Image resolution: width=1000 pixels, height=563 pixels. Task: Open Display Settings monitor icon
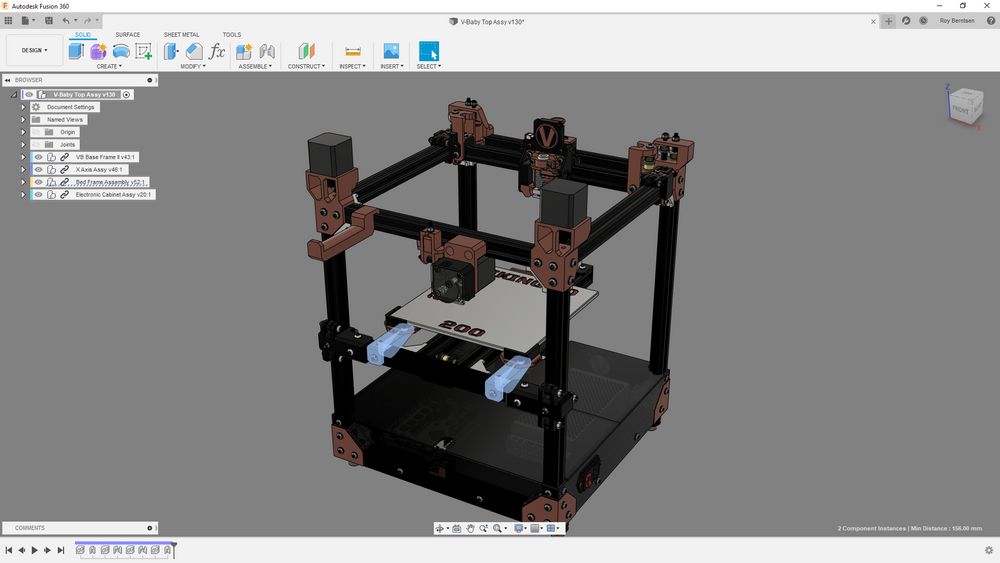518,528
